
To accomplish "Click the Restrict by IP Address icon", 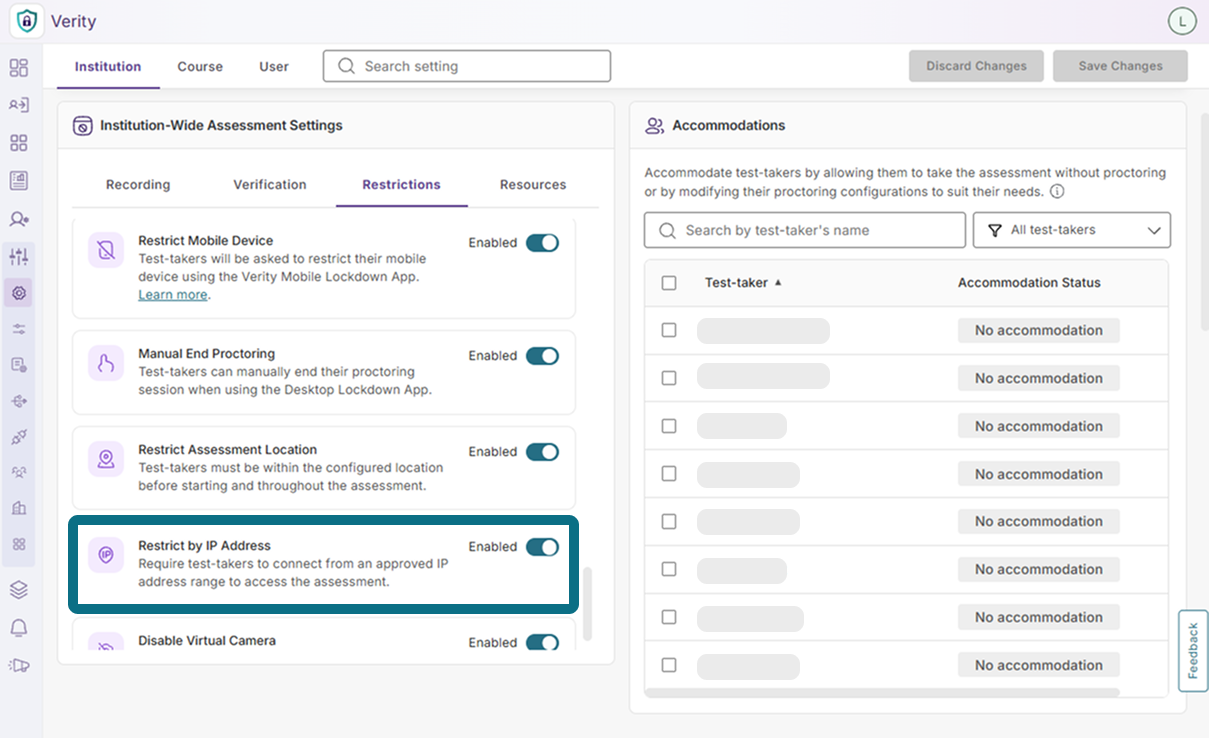I will tap(106, 555).
